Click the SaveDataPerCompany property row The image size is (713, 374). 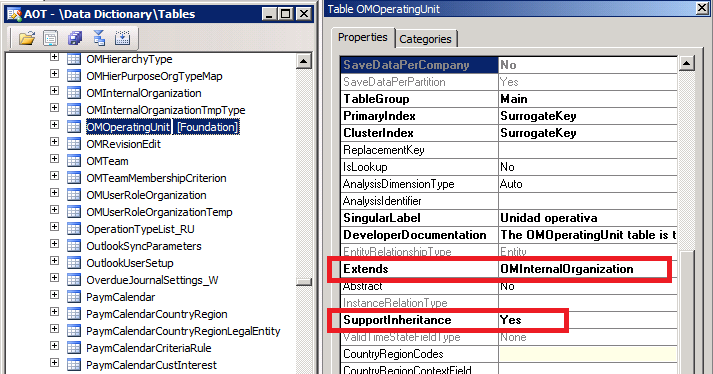coord(508,65)
